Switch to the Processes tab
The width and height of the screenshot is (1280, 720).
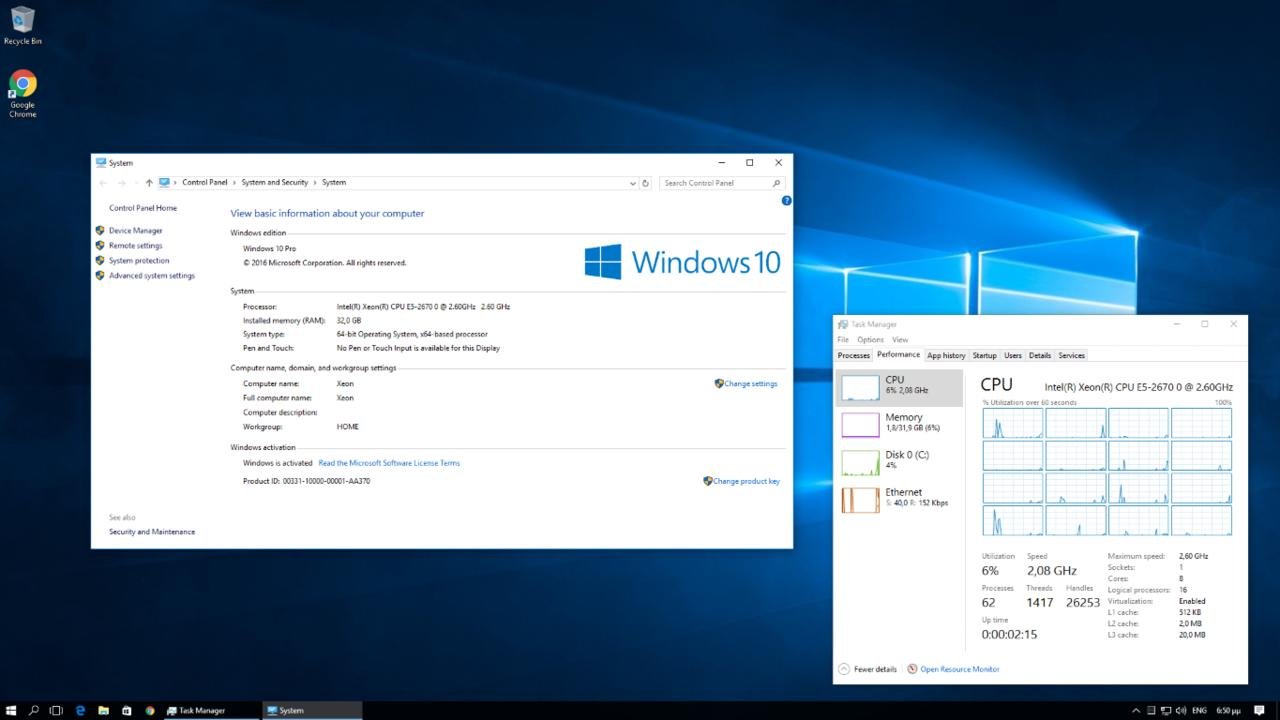pos(853,355)
